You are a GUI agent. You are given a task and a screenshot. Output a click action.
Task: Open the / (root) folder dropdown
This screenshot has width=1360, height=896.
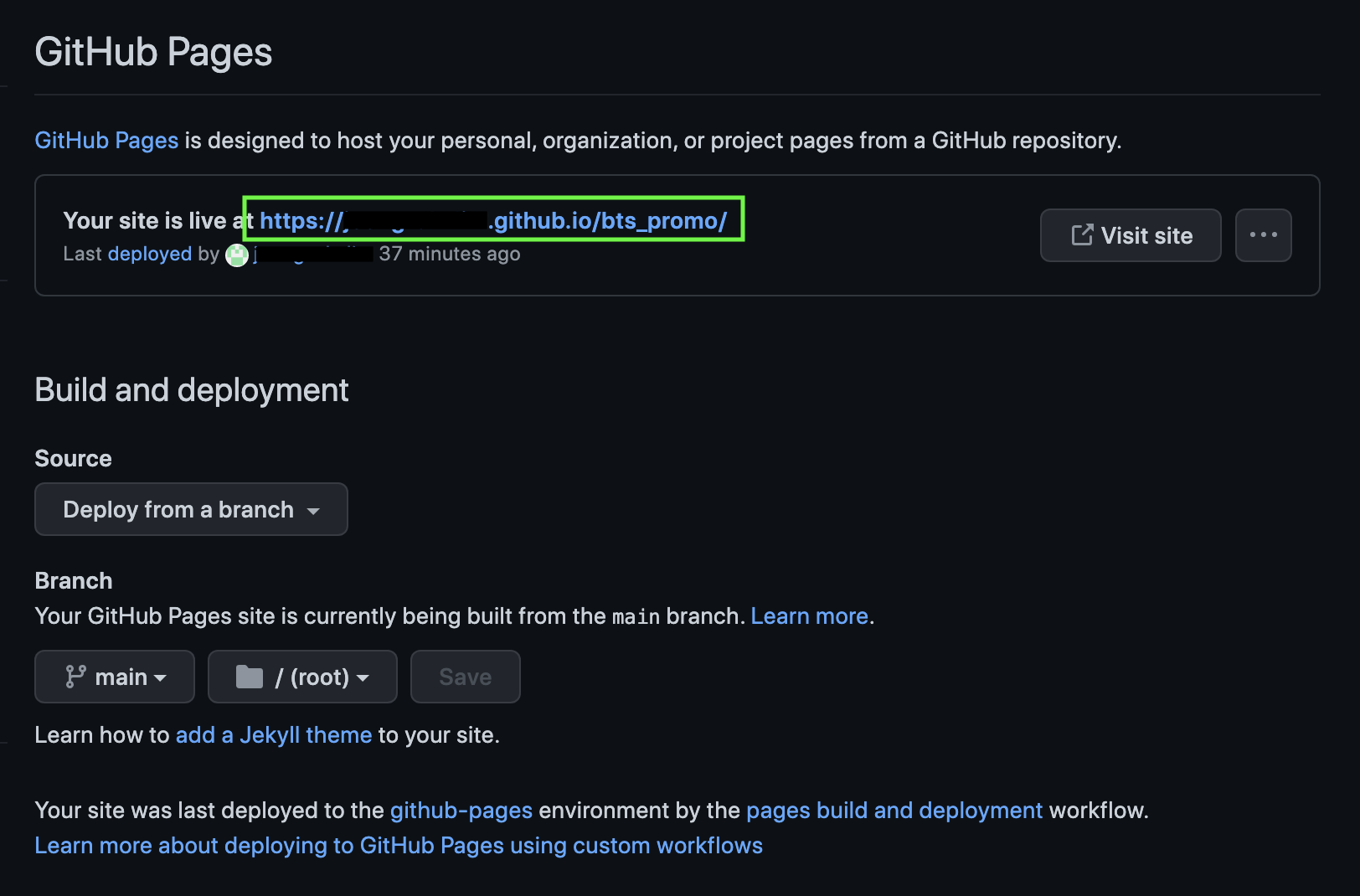pos(302,677)
